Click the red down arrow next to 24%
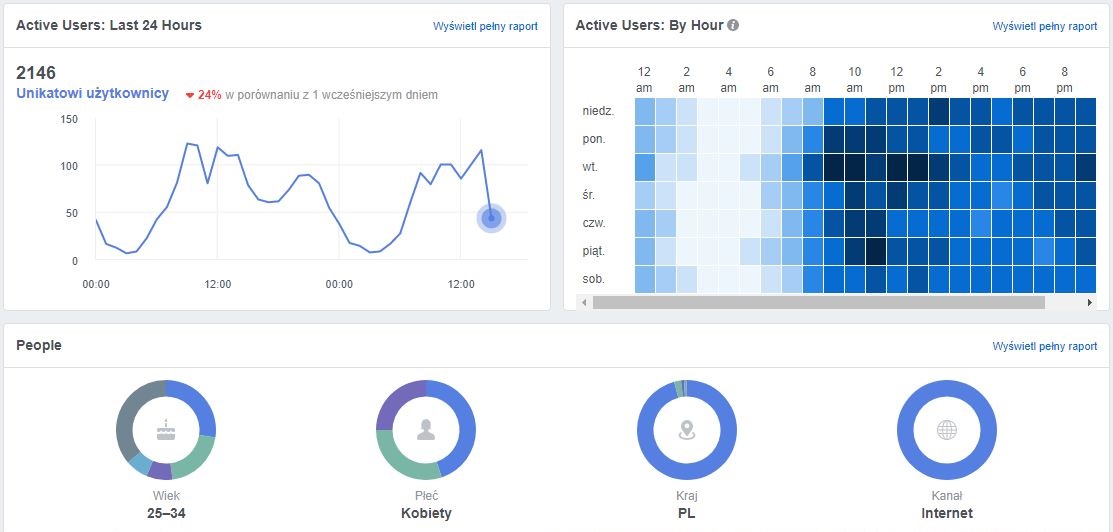The width and height of the screenshot is (1113, 532). point(190,95)
